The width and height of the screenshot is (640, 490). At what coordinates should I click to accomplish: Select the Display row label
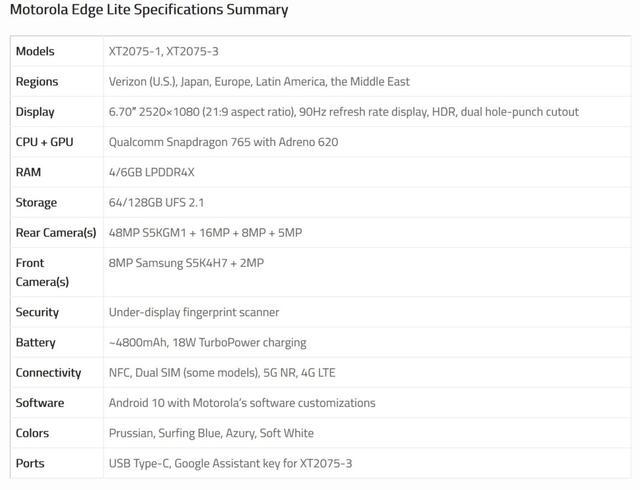point(35,112)
